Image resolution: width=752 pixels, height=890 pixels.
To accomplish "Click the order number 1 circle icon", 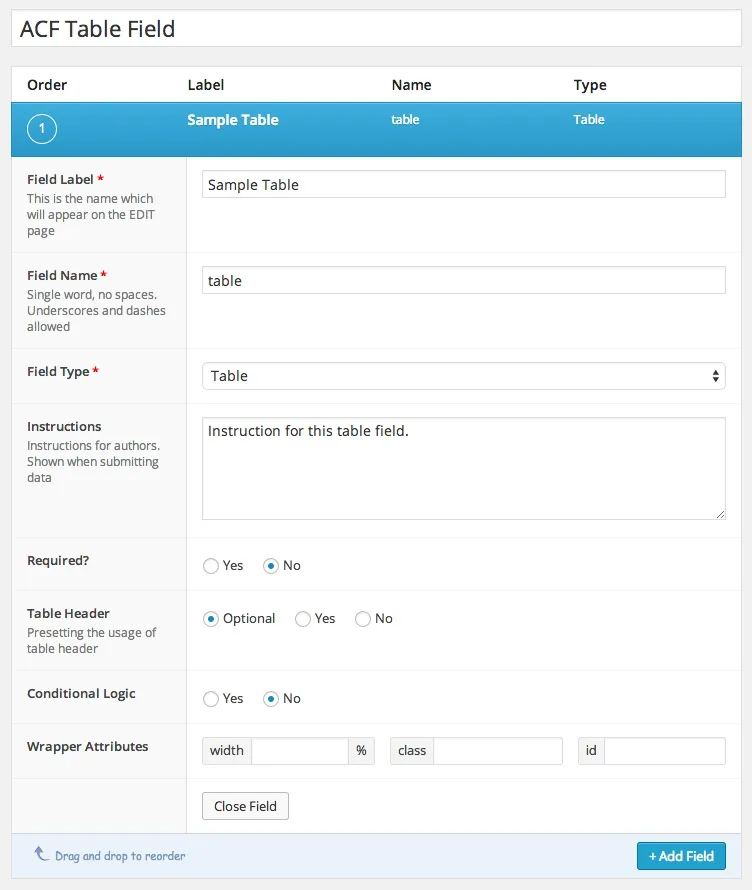I will 41,129.
